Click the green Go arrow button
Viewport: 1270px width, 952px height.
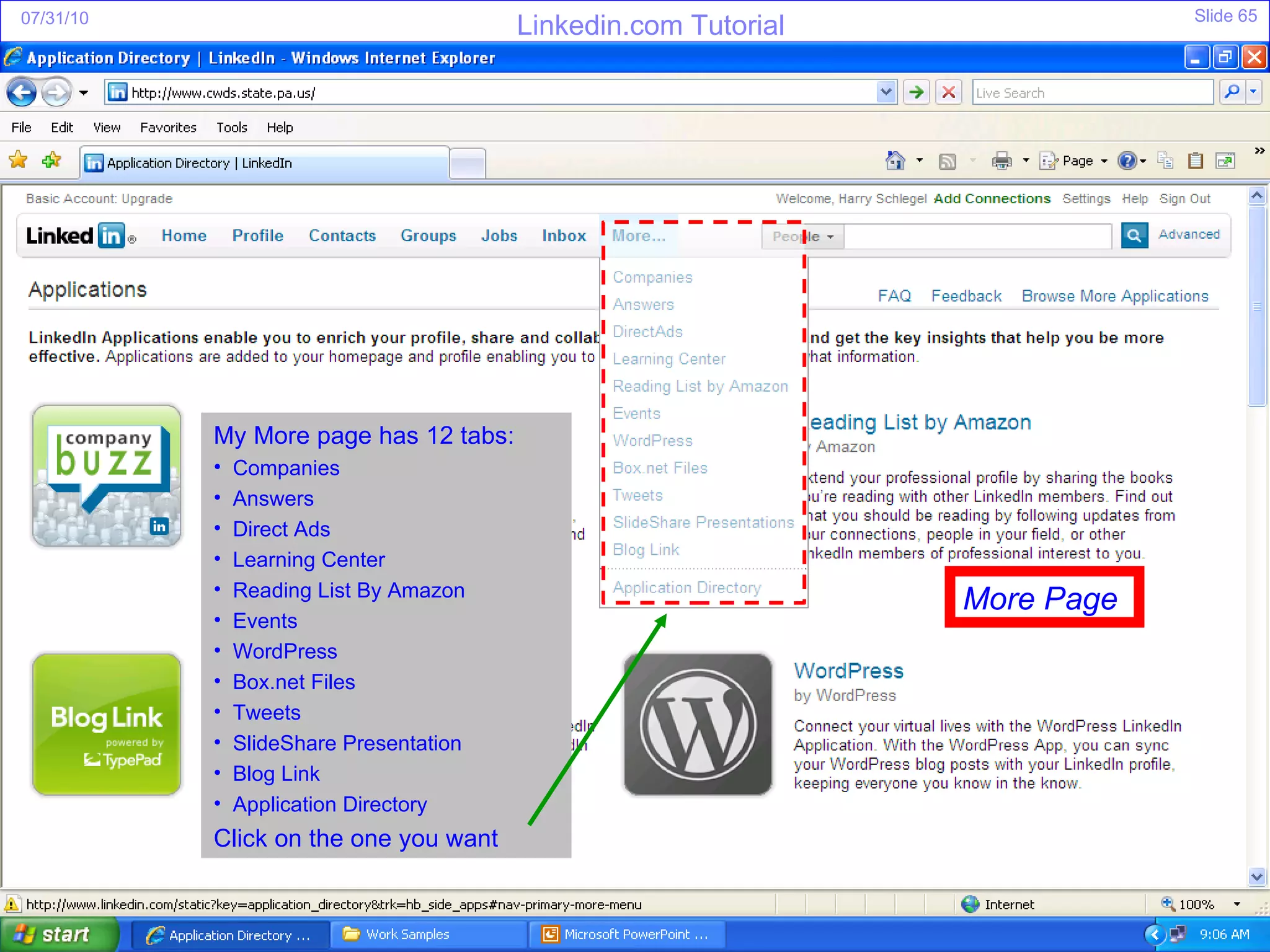pos(917,93)
